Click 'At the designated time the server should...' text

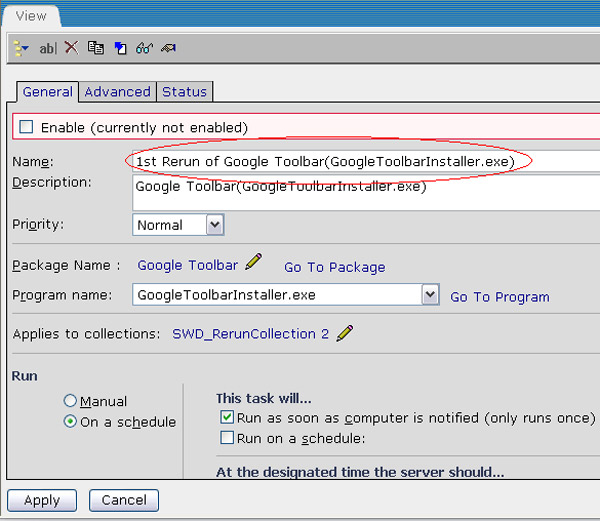point(360,472)
